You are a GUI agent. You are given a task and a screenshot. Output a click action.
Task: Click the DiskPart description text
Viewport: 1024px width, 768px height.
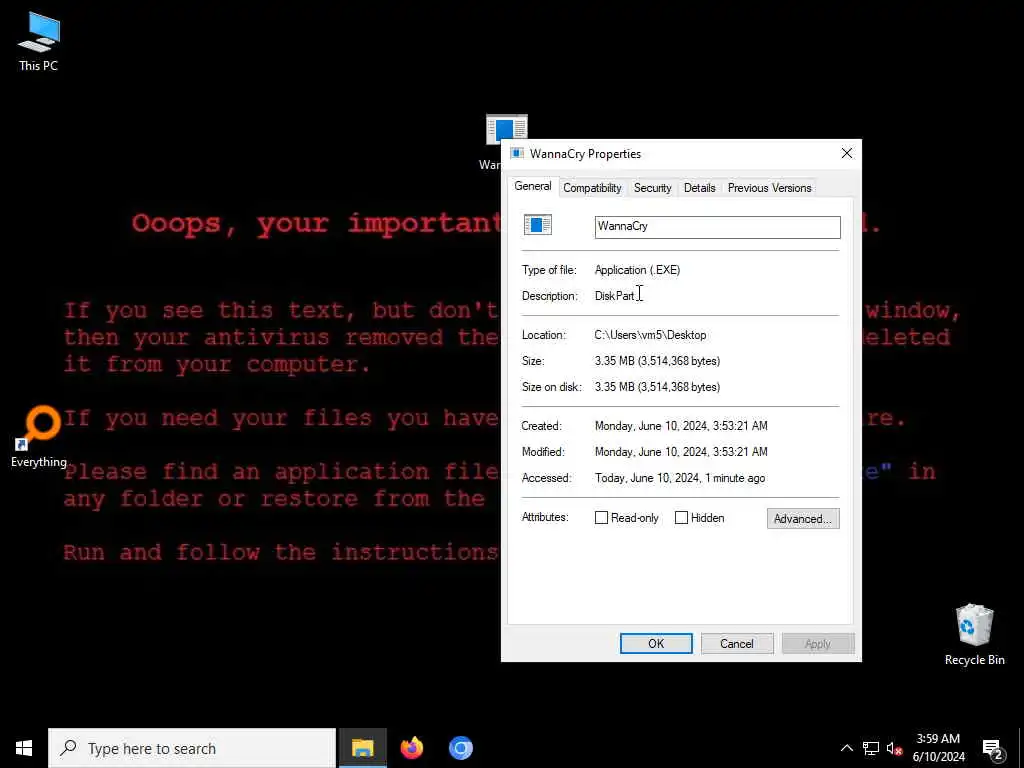tap(614, 296)
